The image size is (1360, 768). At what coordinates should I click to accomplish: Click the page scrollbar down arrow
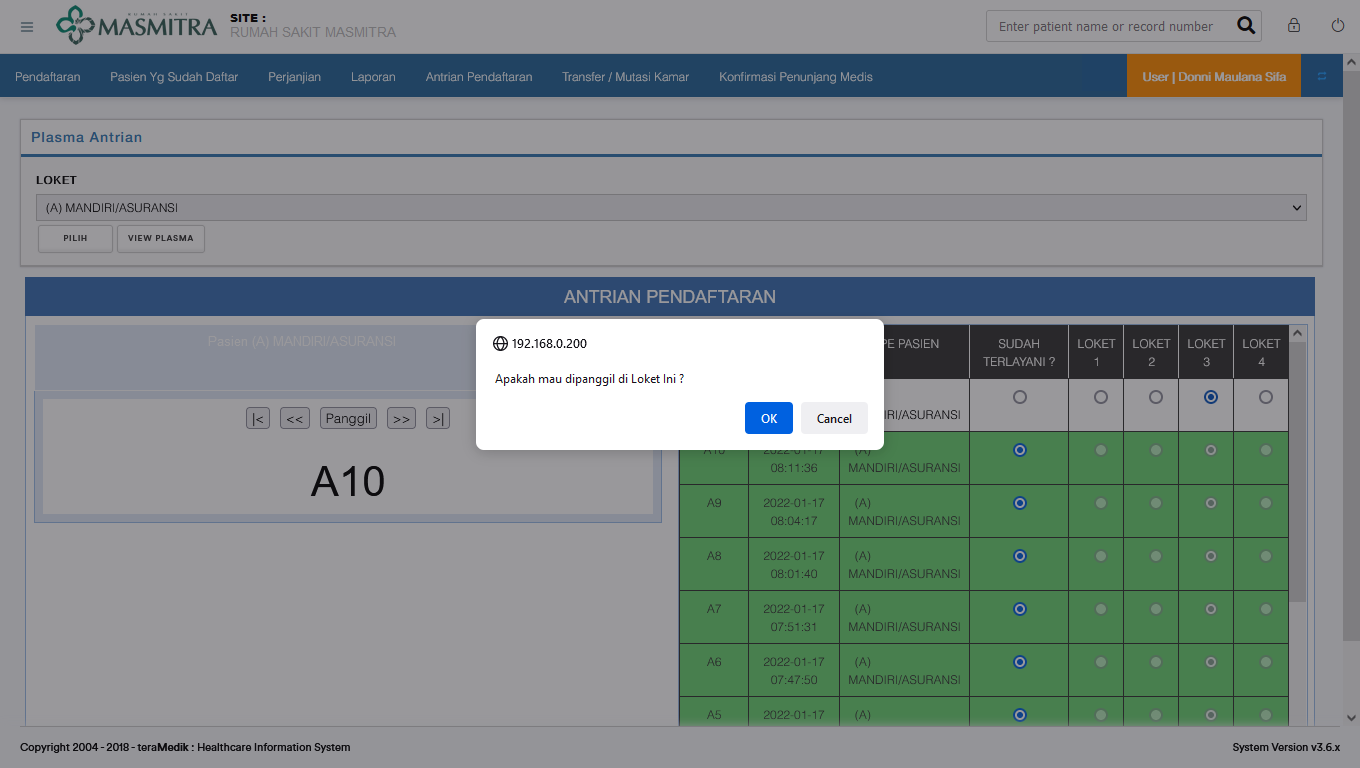pyautogui.click(x=1351, y=718)
